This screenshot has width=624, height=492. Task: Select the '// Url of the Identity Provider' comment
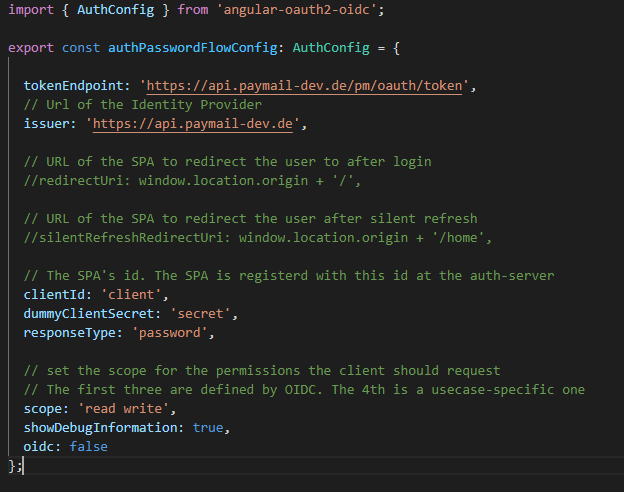(x=143, y=105)
